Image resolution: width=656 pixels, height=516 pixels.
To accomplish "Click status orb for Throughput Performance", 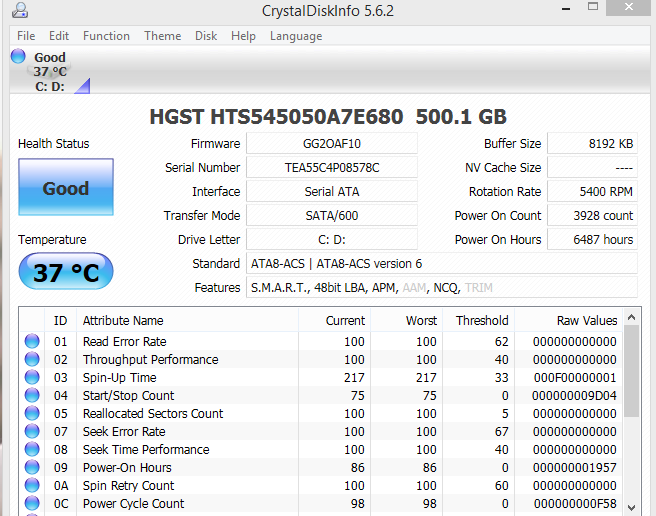I will [32, 359].
